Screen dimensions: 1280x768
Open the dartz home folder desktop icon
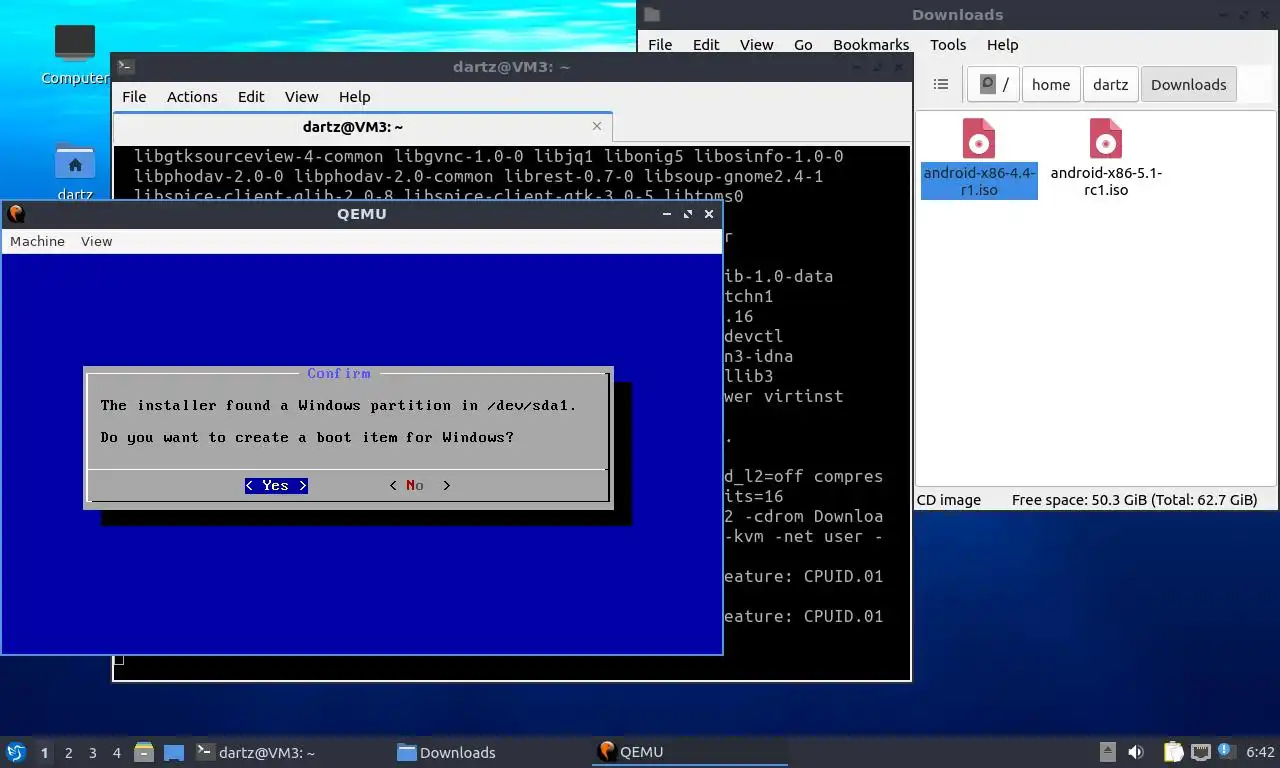[x=75, y=172]
